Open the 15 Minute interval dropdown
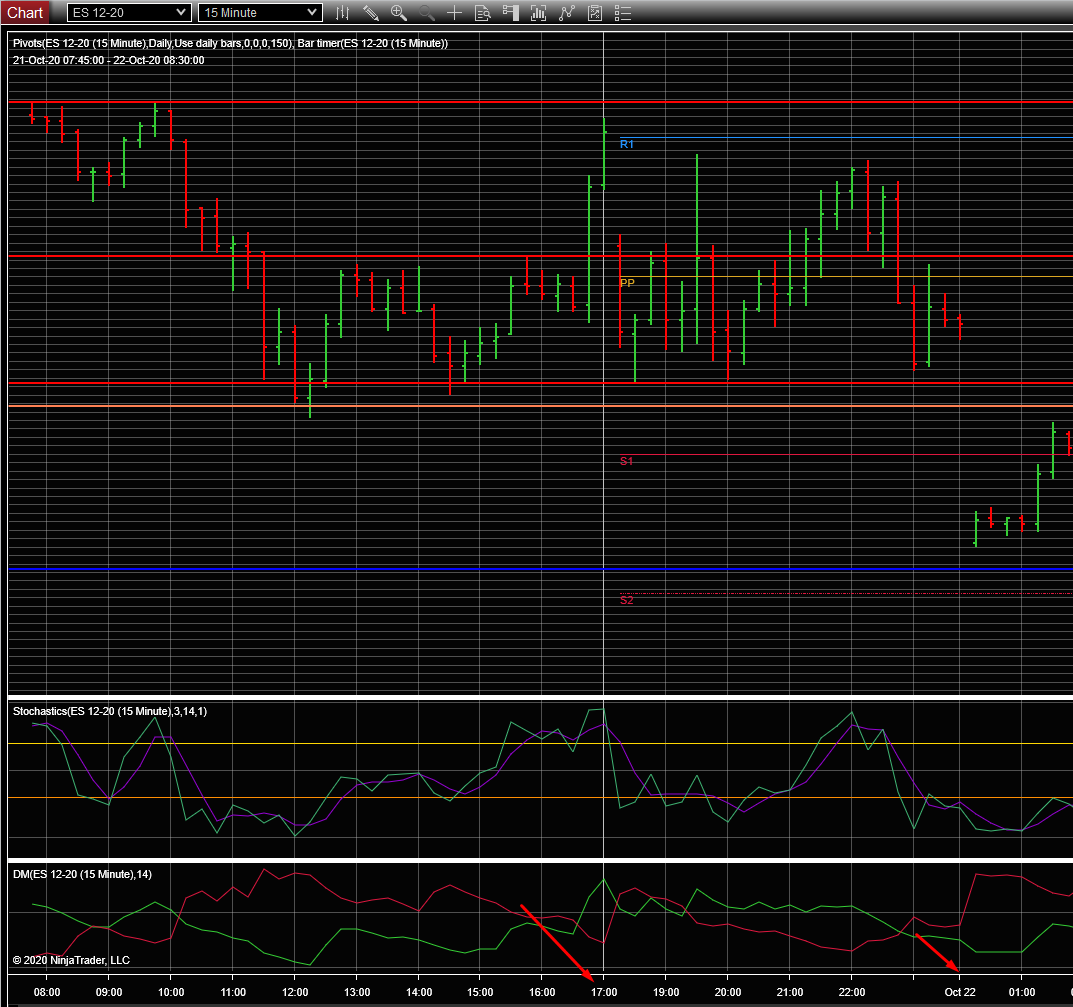The width and height of the screenshot is (1073, 1007). (x=260, y=12)
